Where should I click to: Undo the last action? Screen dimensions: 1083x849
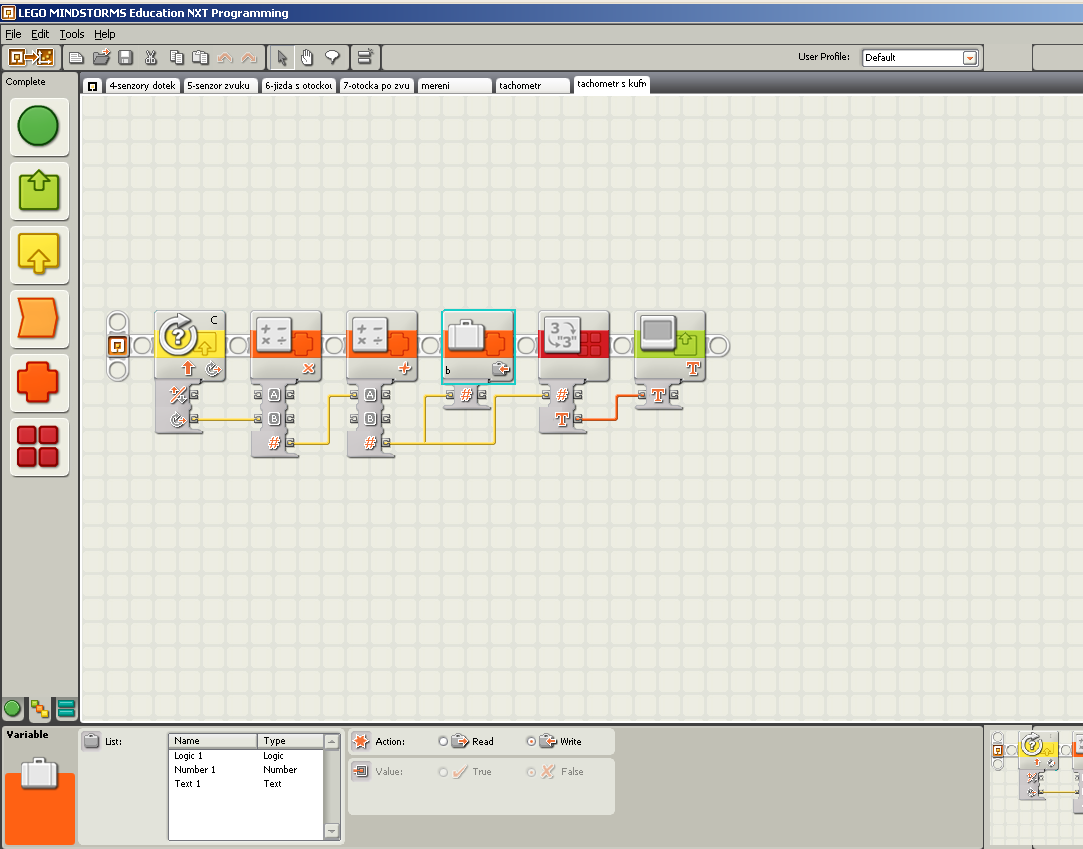224,57
